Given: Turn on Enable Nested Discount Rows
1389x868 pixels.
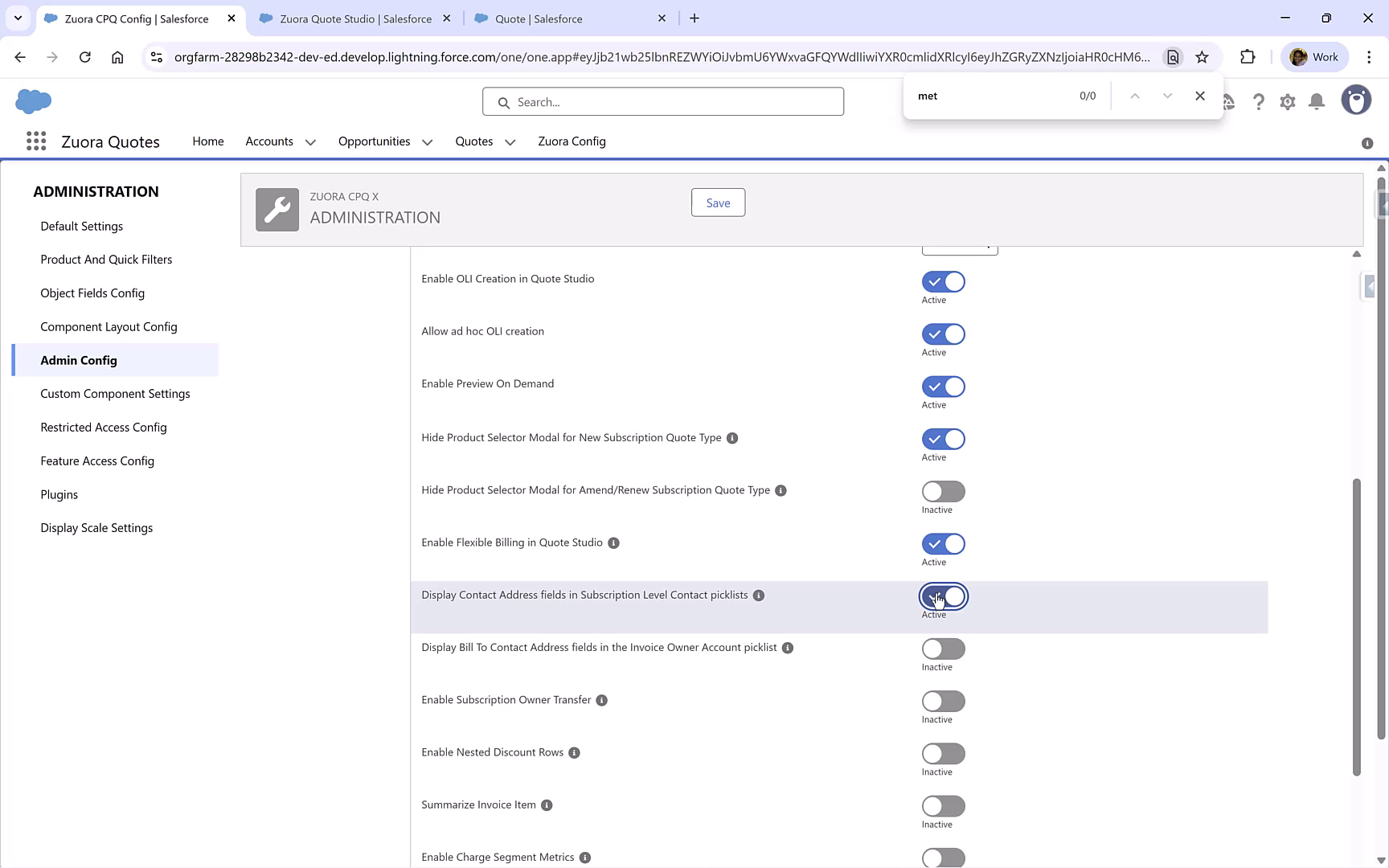Looking at the screenshot, I should coord(942,754).
